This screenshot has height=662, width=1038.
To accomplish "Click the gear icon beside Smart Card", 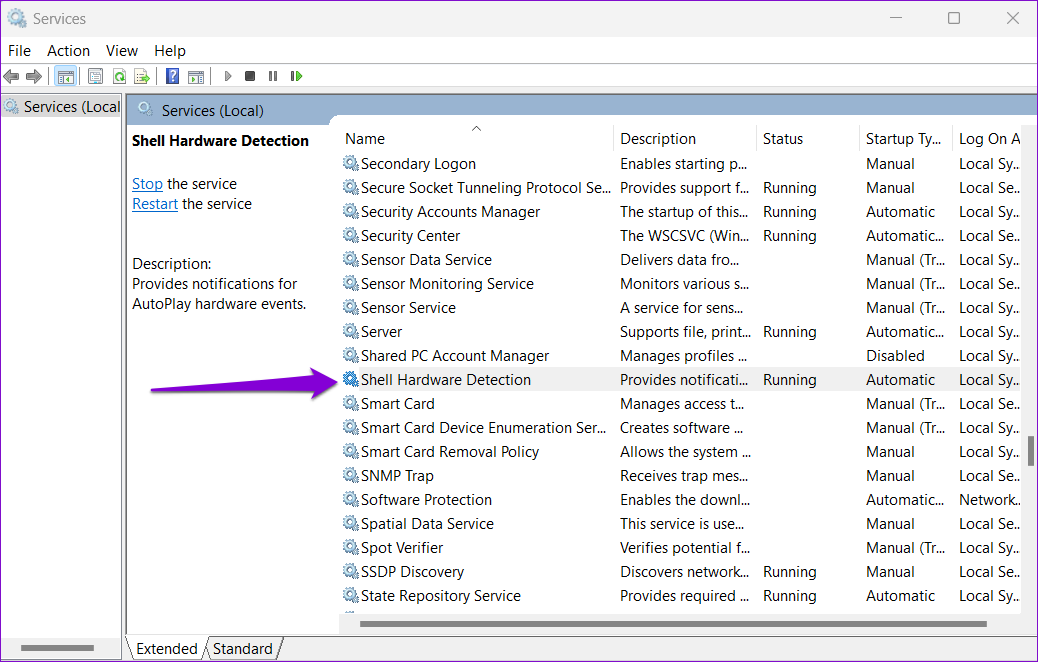I will pos(351,403).
